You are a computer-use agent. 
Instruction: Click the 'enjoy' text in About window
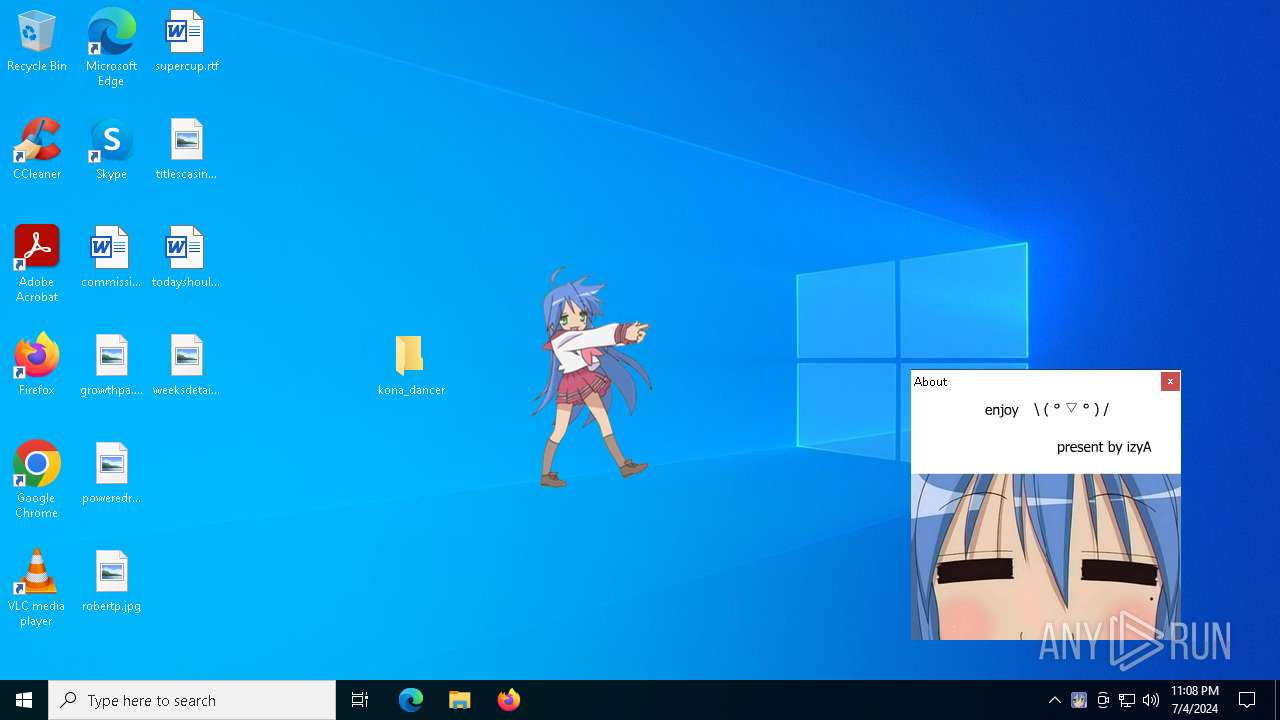[x=1001, y=410]
